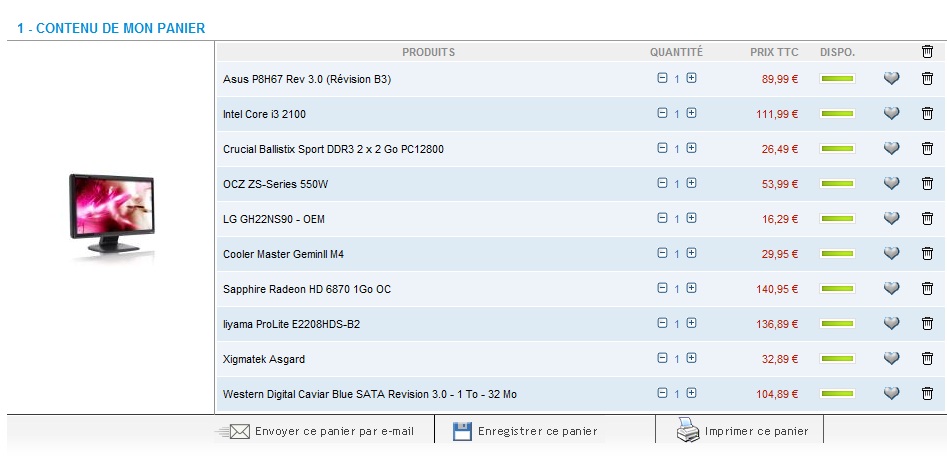Click trash icon in table header

tap(927, 52)
